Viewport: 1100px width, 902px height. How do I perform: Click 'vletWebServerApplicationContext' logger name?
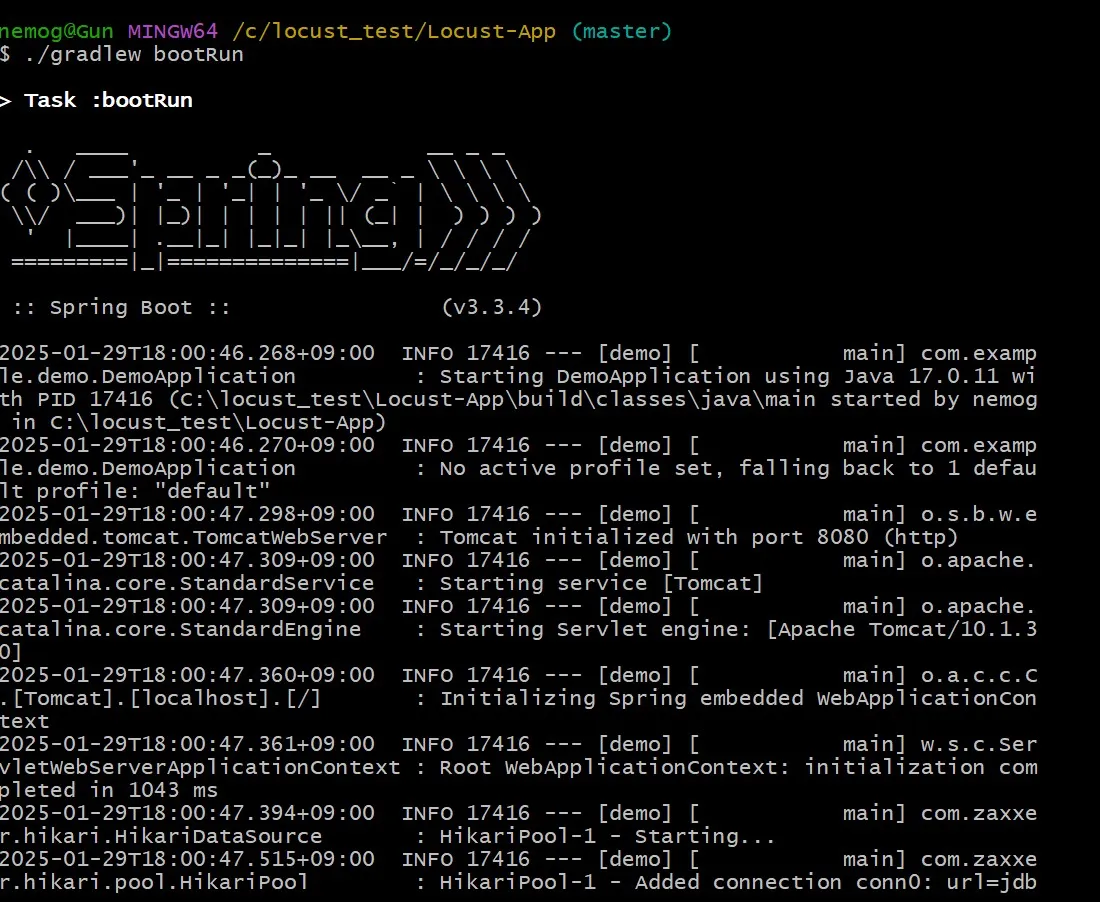point(200,767)
